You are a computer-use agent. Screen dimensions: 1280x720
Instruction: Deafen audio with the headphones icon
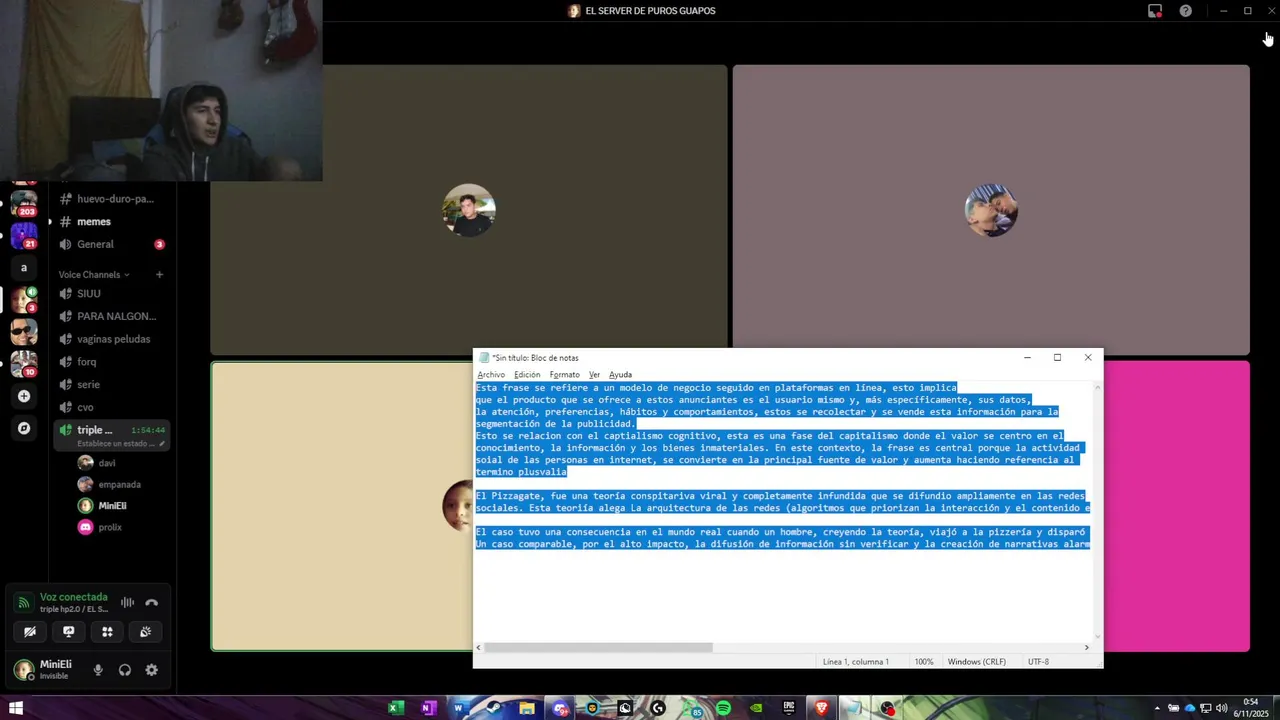(125, 670)
